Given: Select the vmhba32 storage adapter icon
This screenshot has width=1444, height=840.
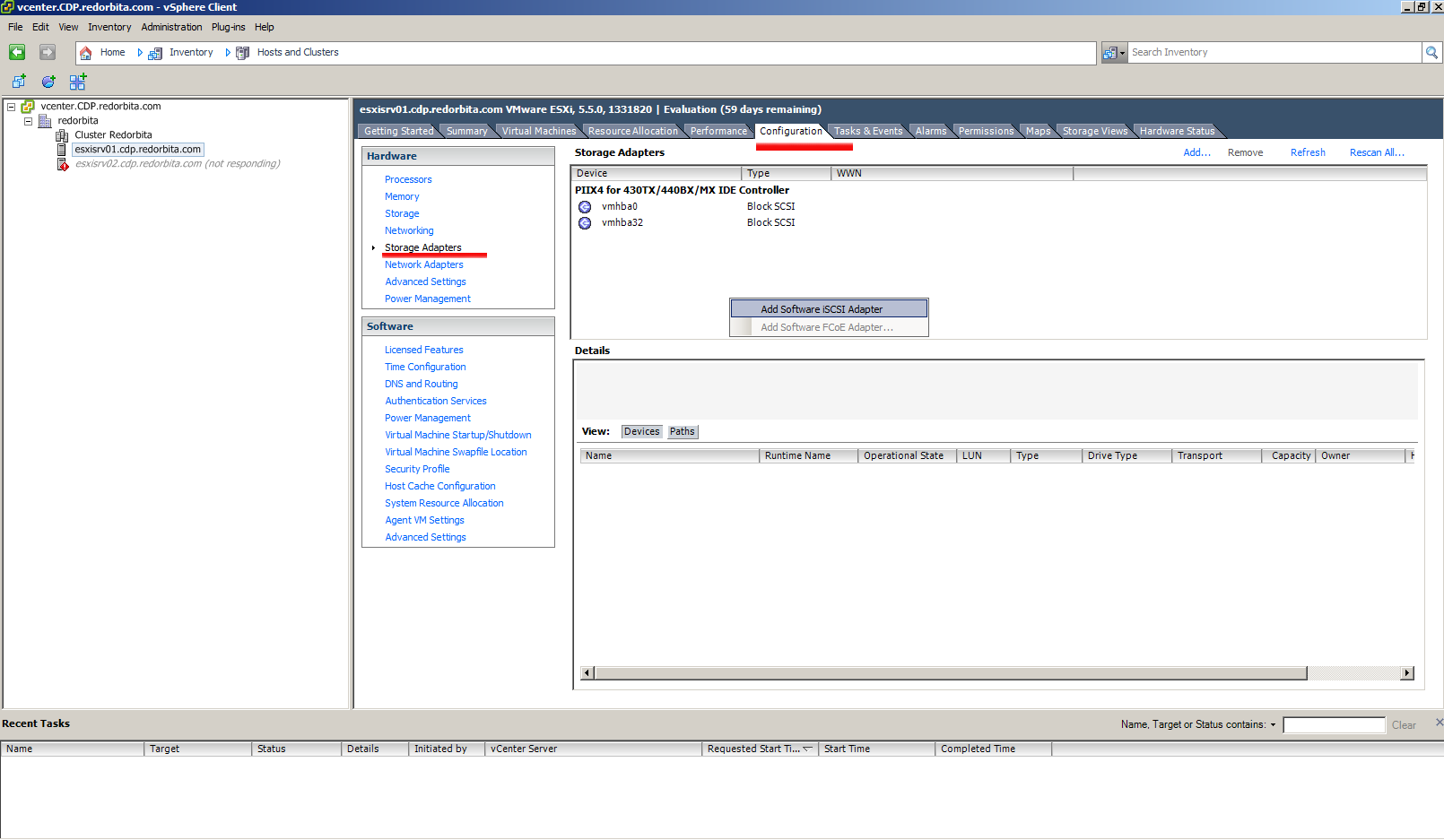Looking at the screenshot, I should click(x=585, y=223).
